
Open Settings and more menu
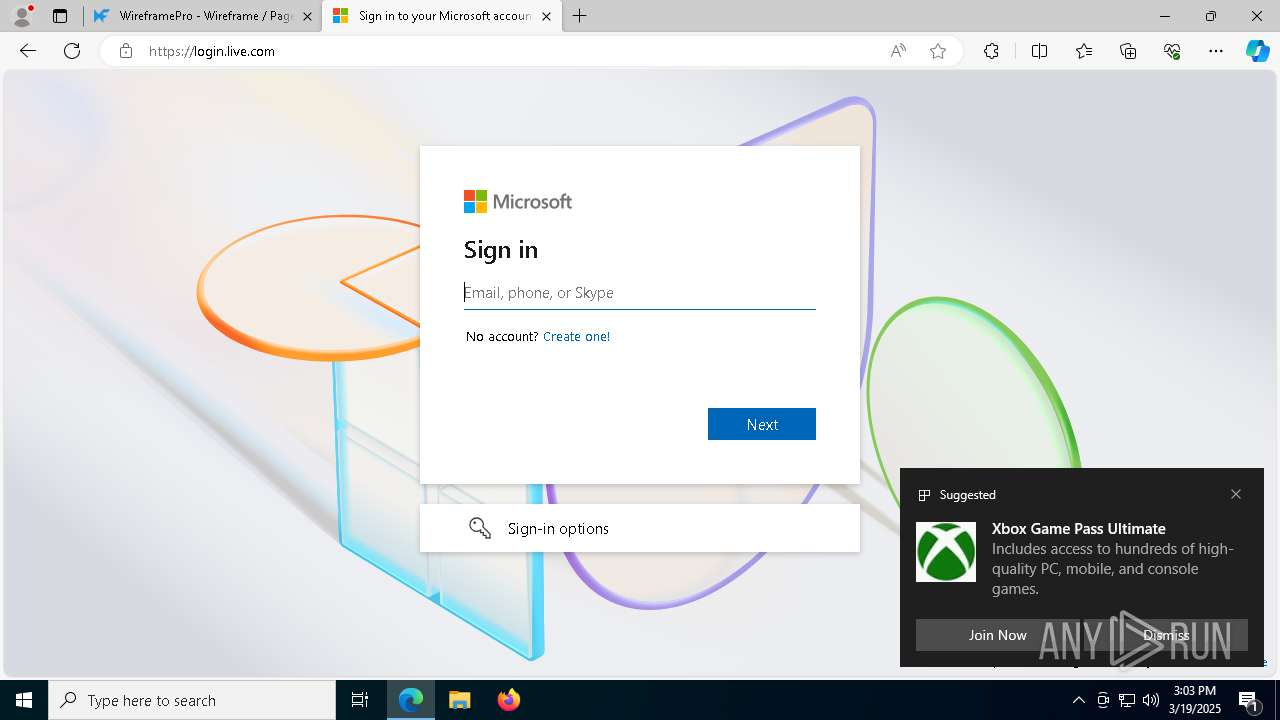[1216, 51]
